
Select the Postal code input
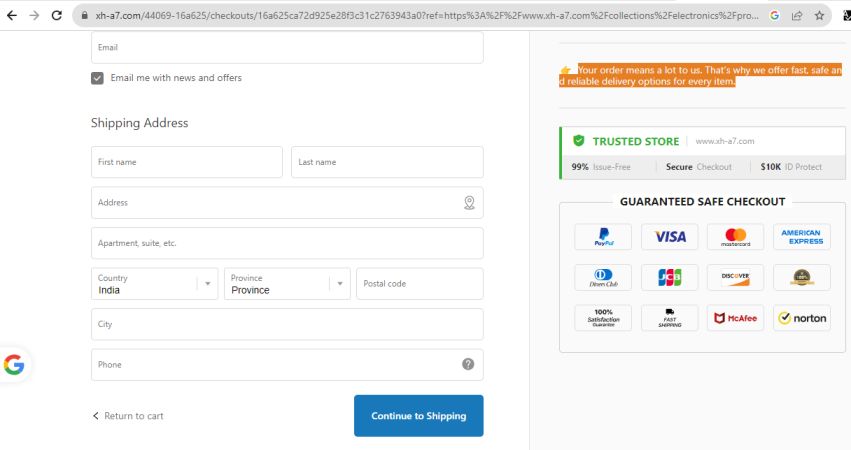pos(419,284)
